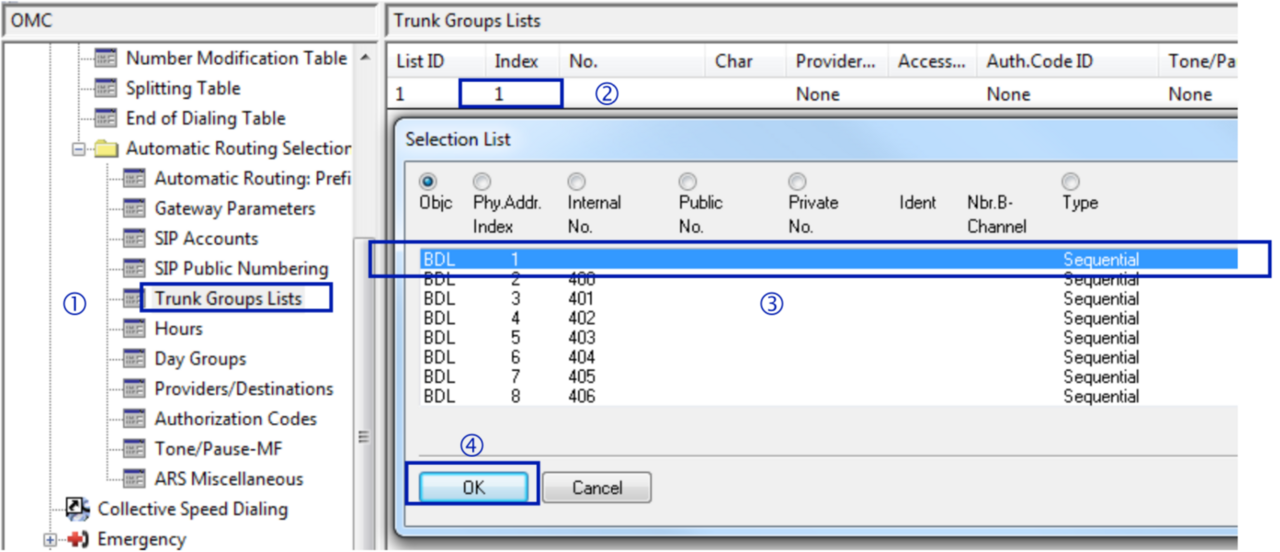Viewport: 1280px width, 552px height.
Task: Click the Automatic Routing Selection folder icon
Action: (106, 148)
